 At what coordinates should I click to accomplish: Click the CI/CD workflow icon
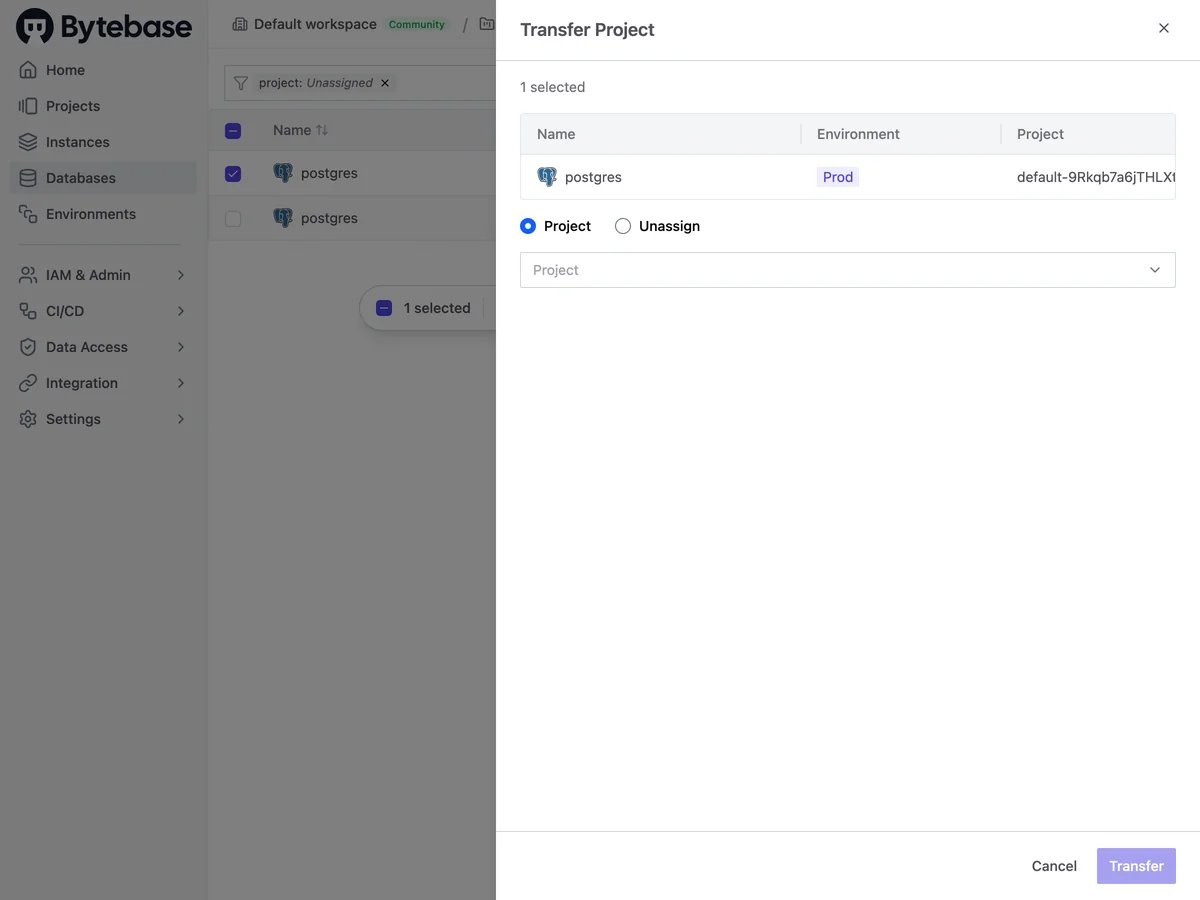click(28, 311)
